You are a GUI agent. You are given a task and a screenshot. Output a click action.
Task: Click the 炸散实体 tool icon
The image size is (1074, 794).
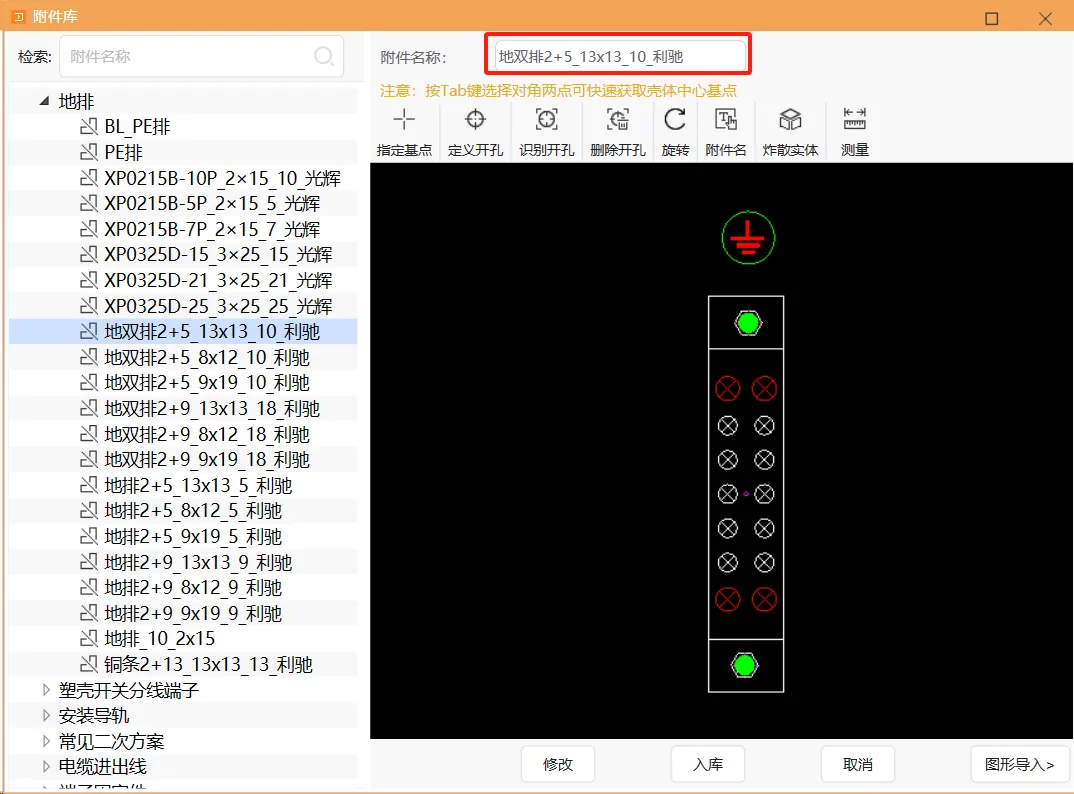tap(790, 120)
